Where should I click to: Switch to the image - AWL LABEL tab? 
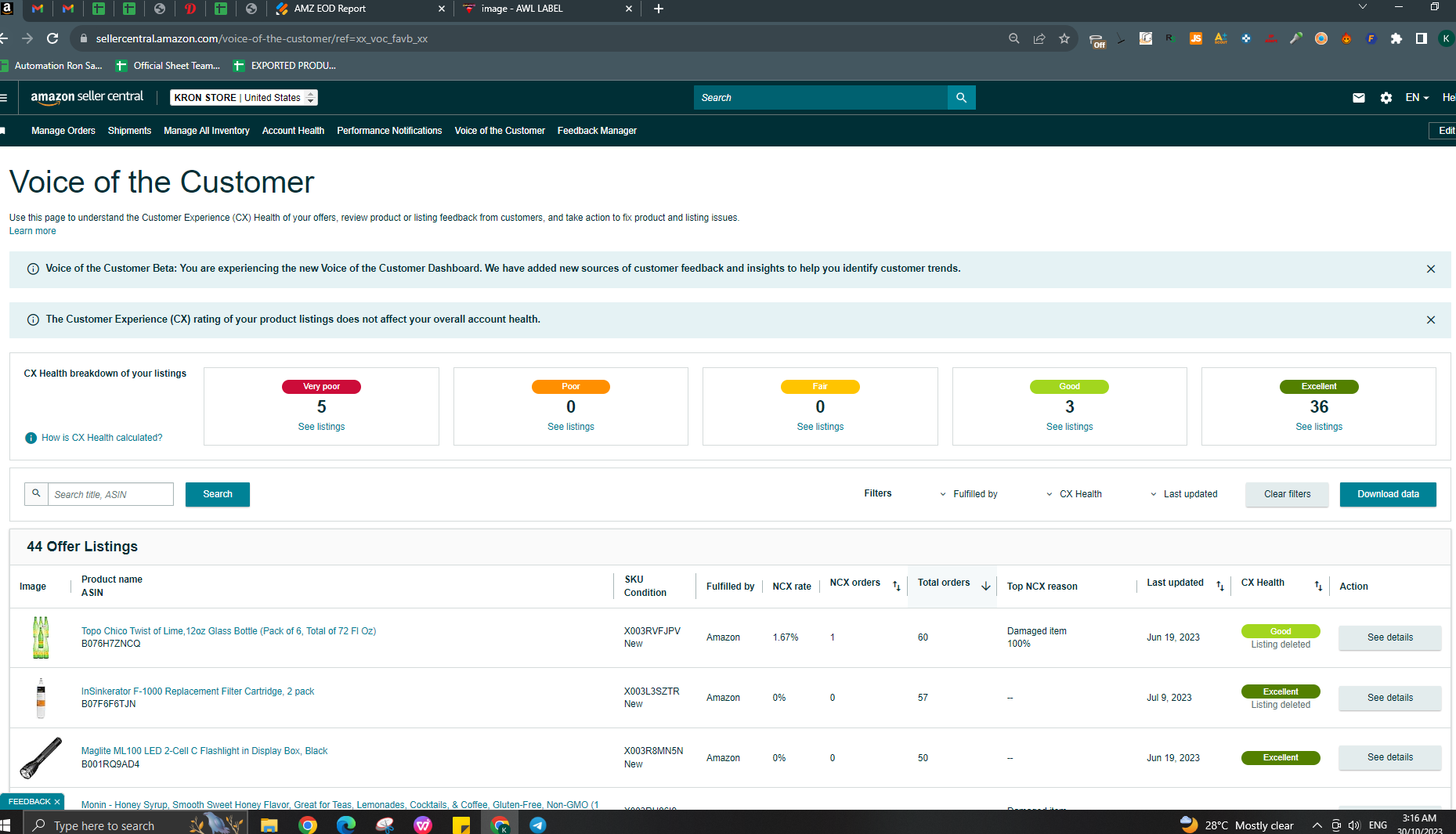547,9
